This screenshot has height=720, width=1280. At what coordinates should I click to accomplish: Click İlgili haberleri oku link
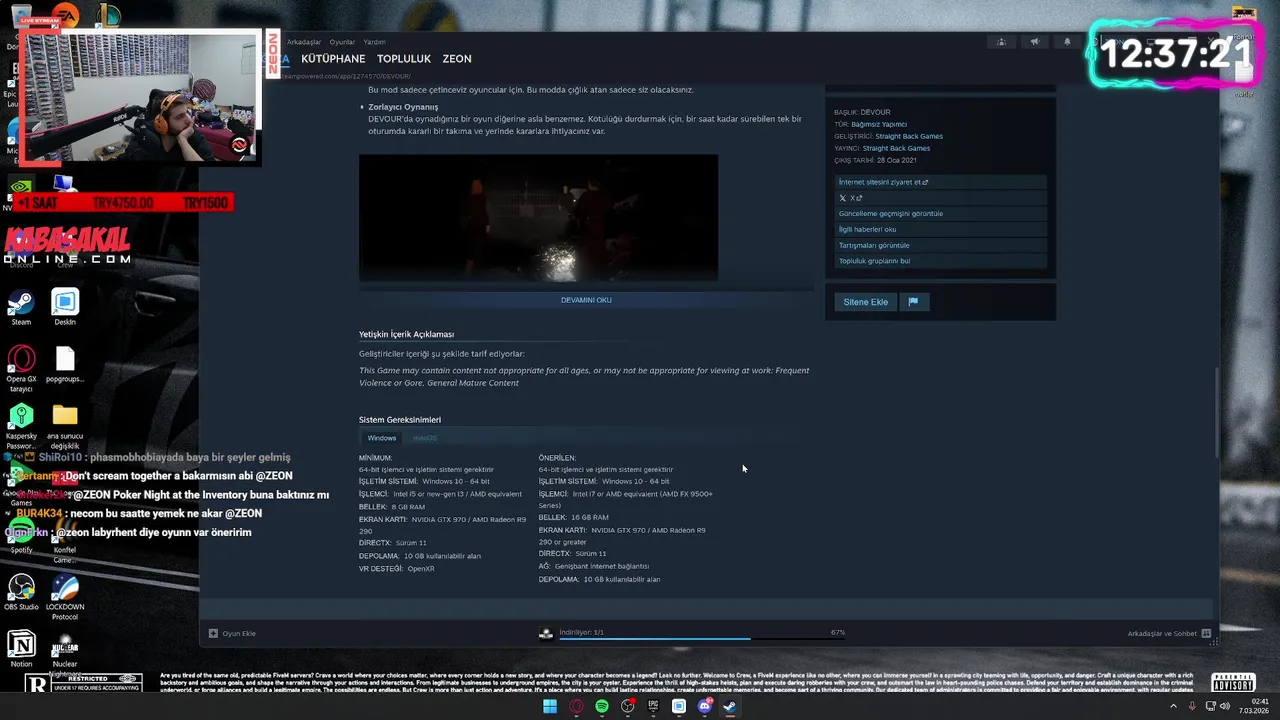click(941, 229)
